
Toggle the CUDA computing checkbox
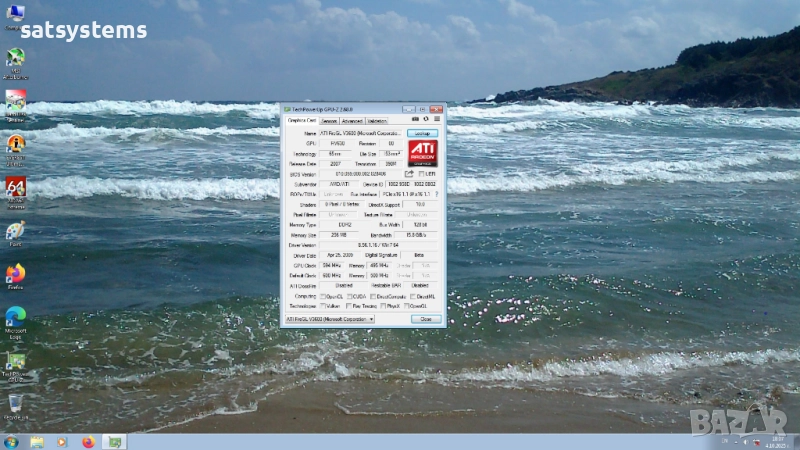pyautogui.click(x=348, y=296)
